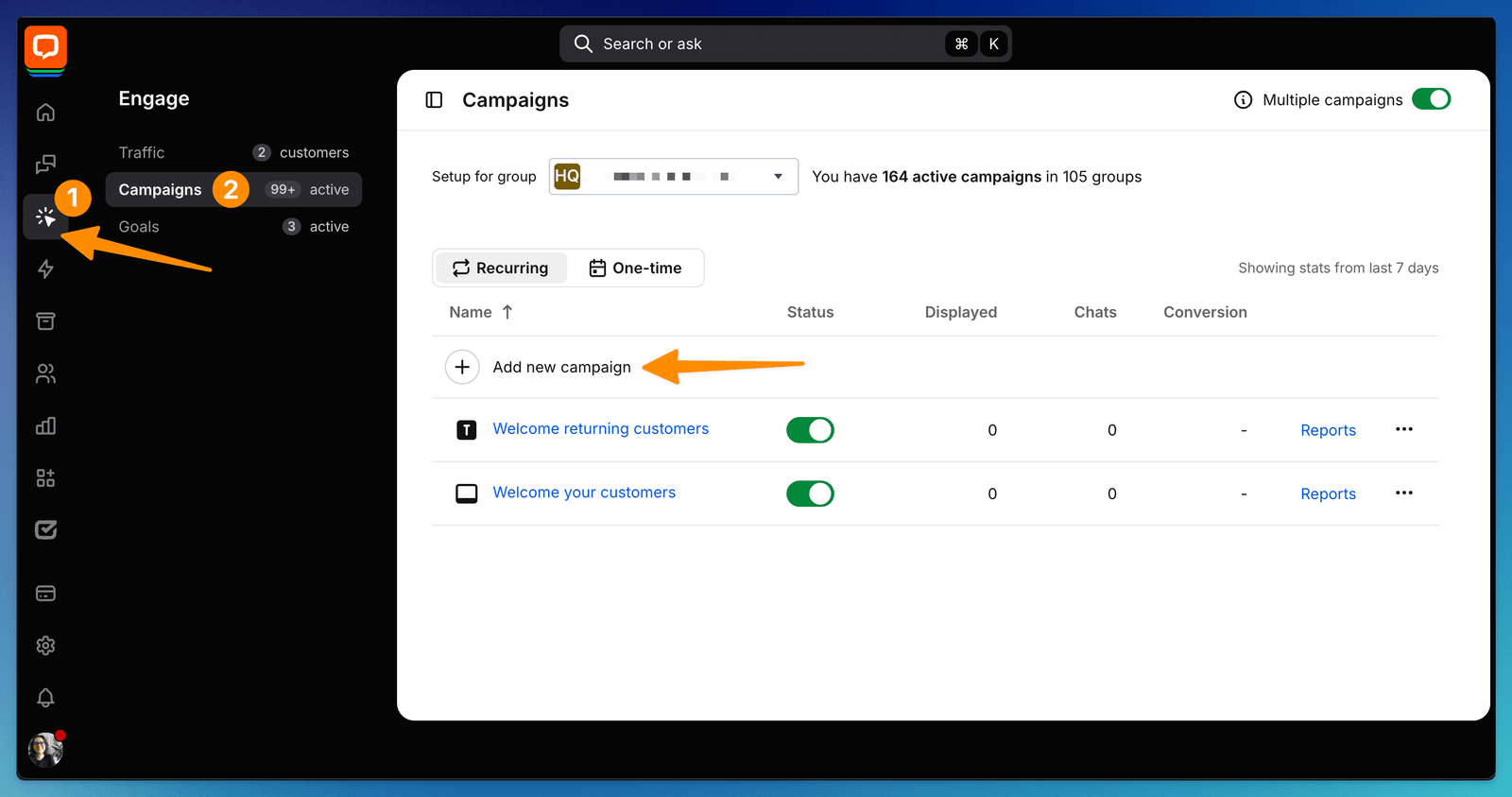Open the Chats icon in sidebar

45,165
